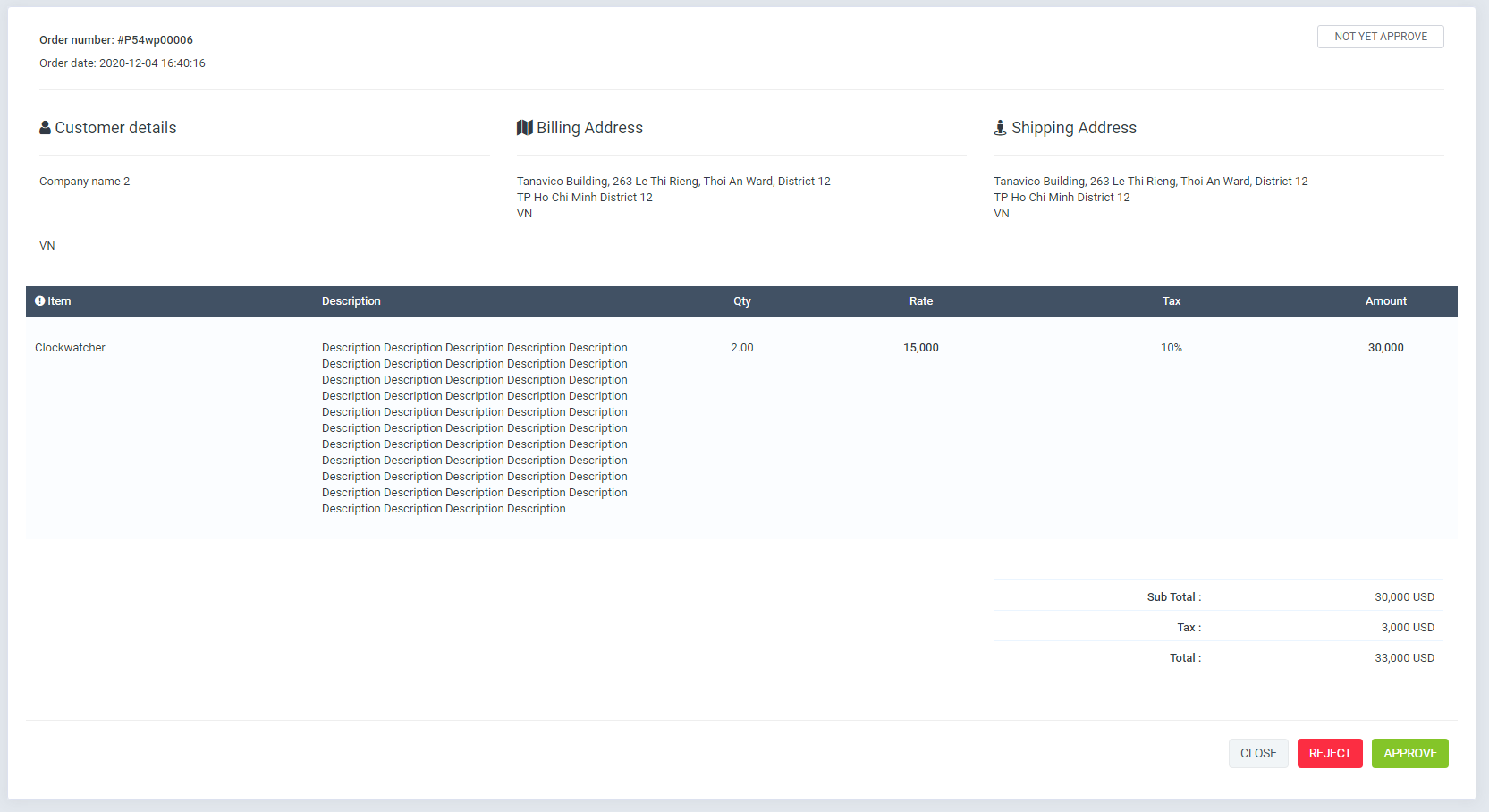Click the Qty column header
The width and height of the screenshot is (1489, 812).
pos(741,300)
